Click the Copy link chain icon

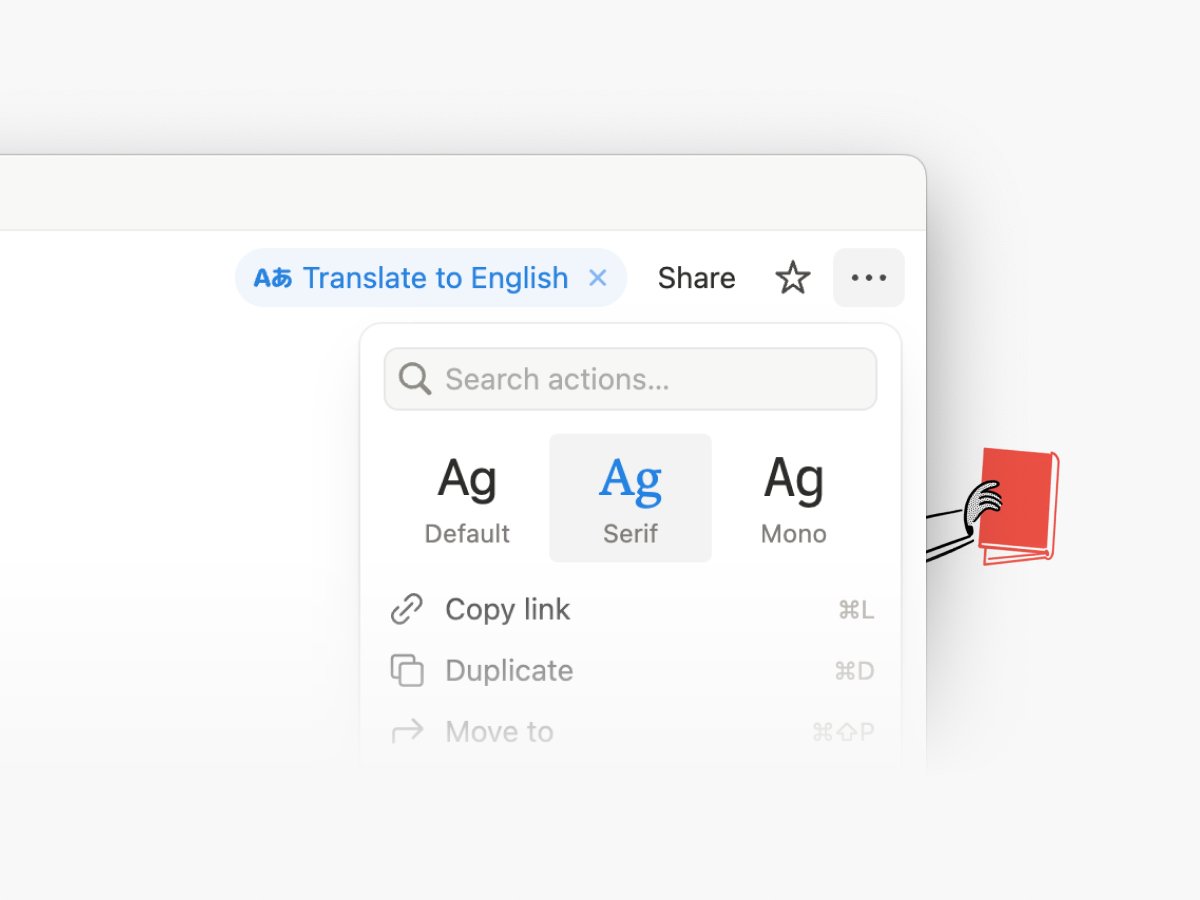406,609
